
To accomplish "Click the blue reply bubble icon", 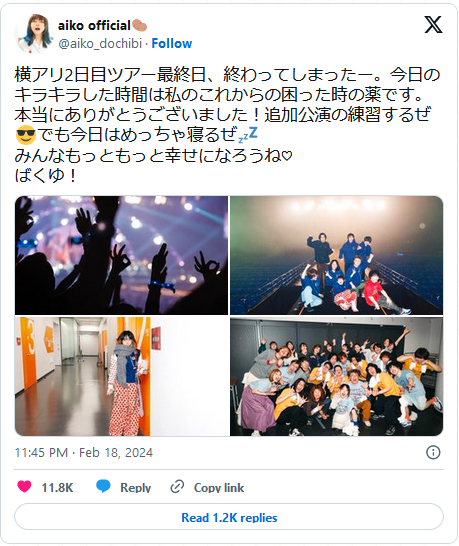I will pos(103,486).
